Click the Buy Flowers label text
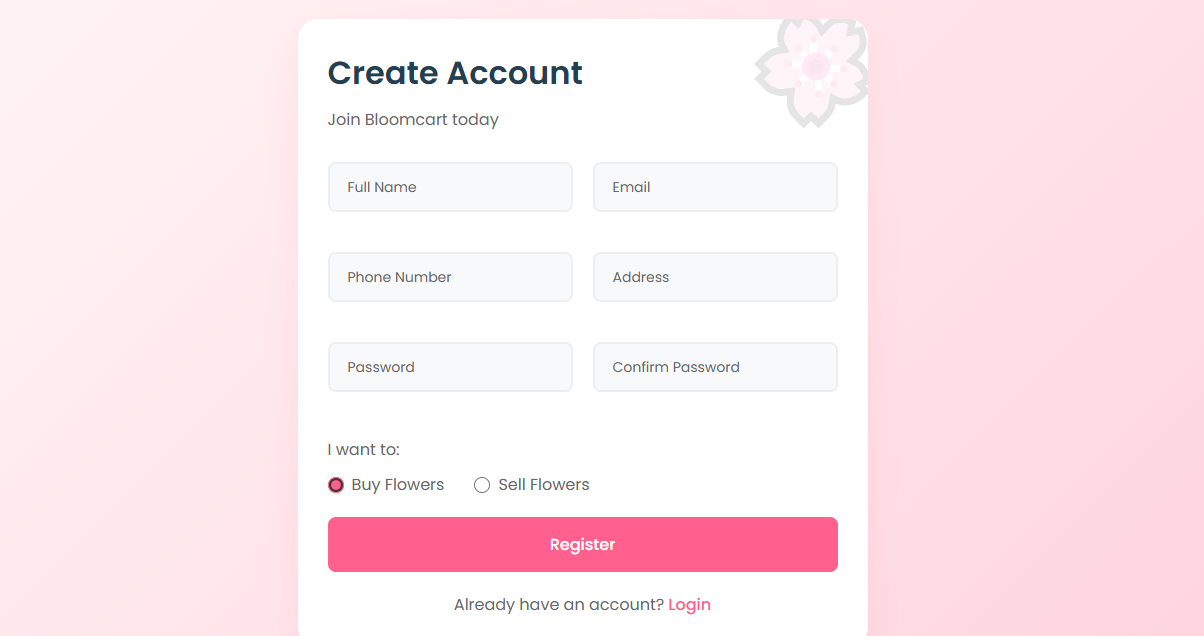The image size is (1204, 636). (x=397, y=484)
